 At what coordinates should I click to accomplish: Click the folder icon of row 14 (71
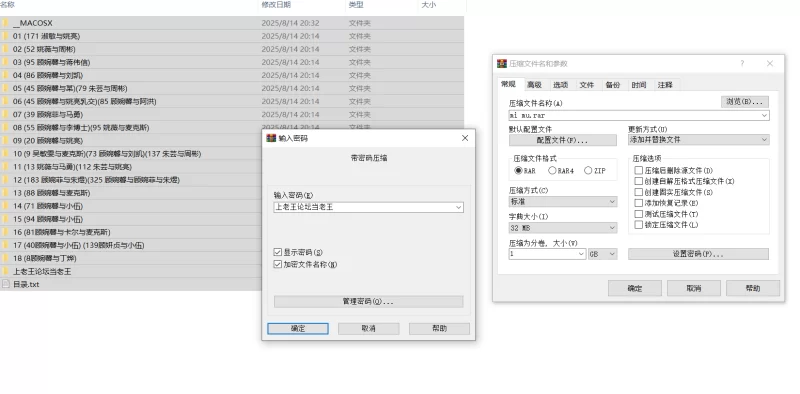[5, 206]
